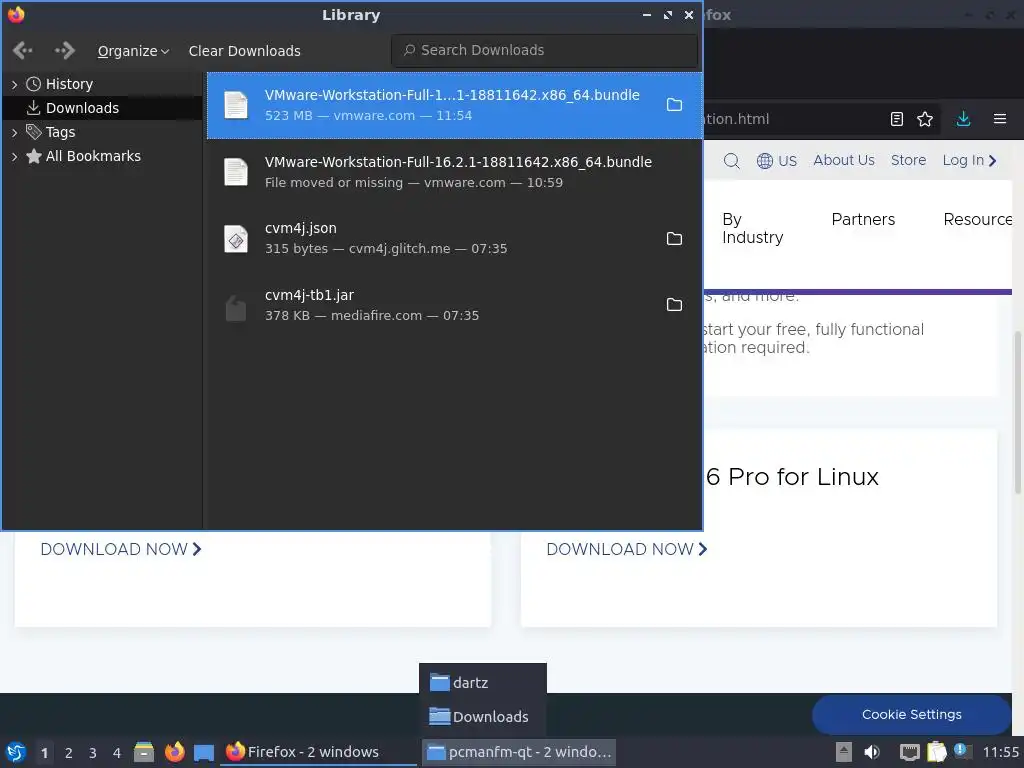
Task: Open update notifier tray icon
Action: [x=962, y=751]
